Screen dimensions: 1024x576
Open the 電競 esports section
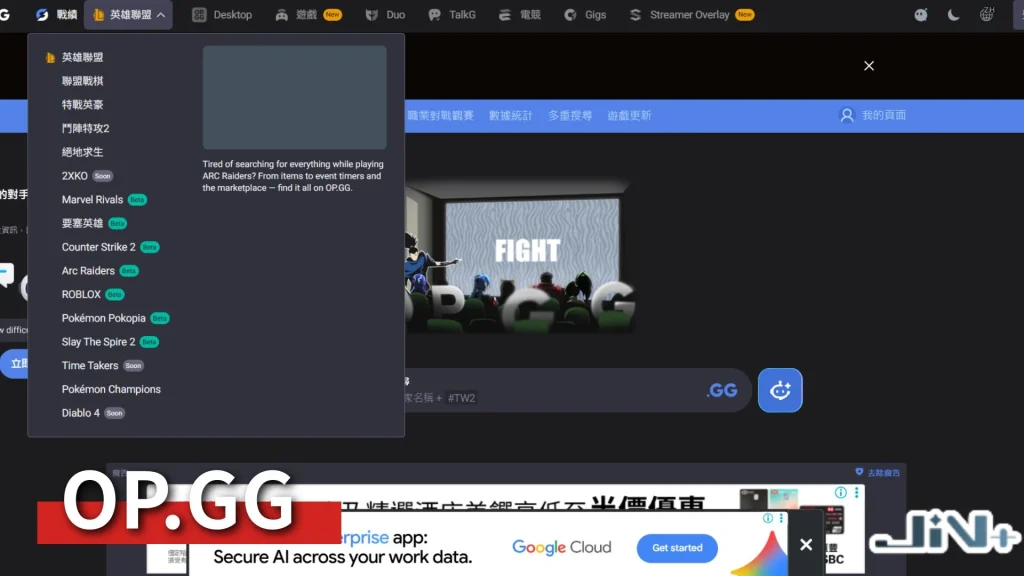click(520, 14)
